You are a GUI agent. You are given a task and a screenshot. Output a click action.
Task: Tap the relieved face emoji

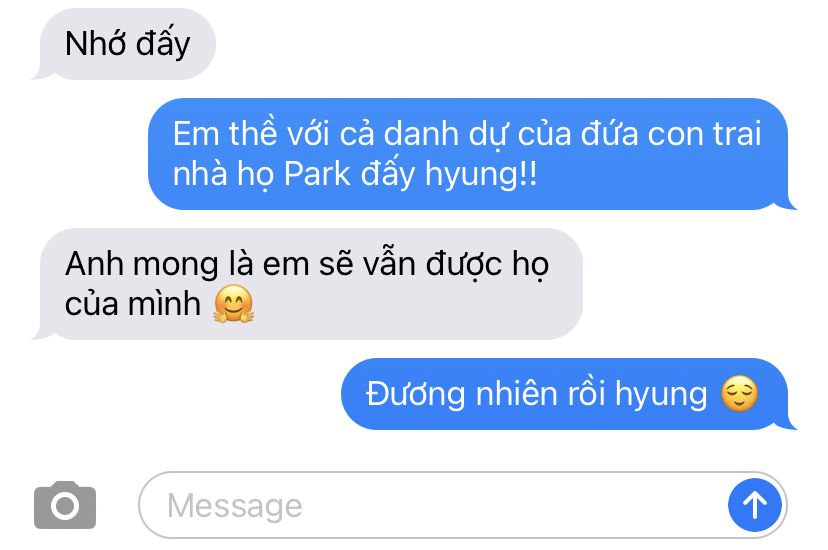[x=739, y=394]
